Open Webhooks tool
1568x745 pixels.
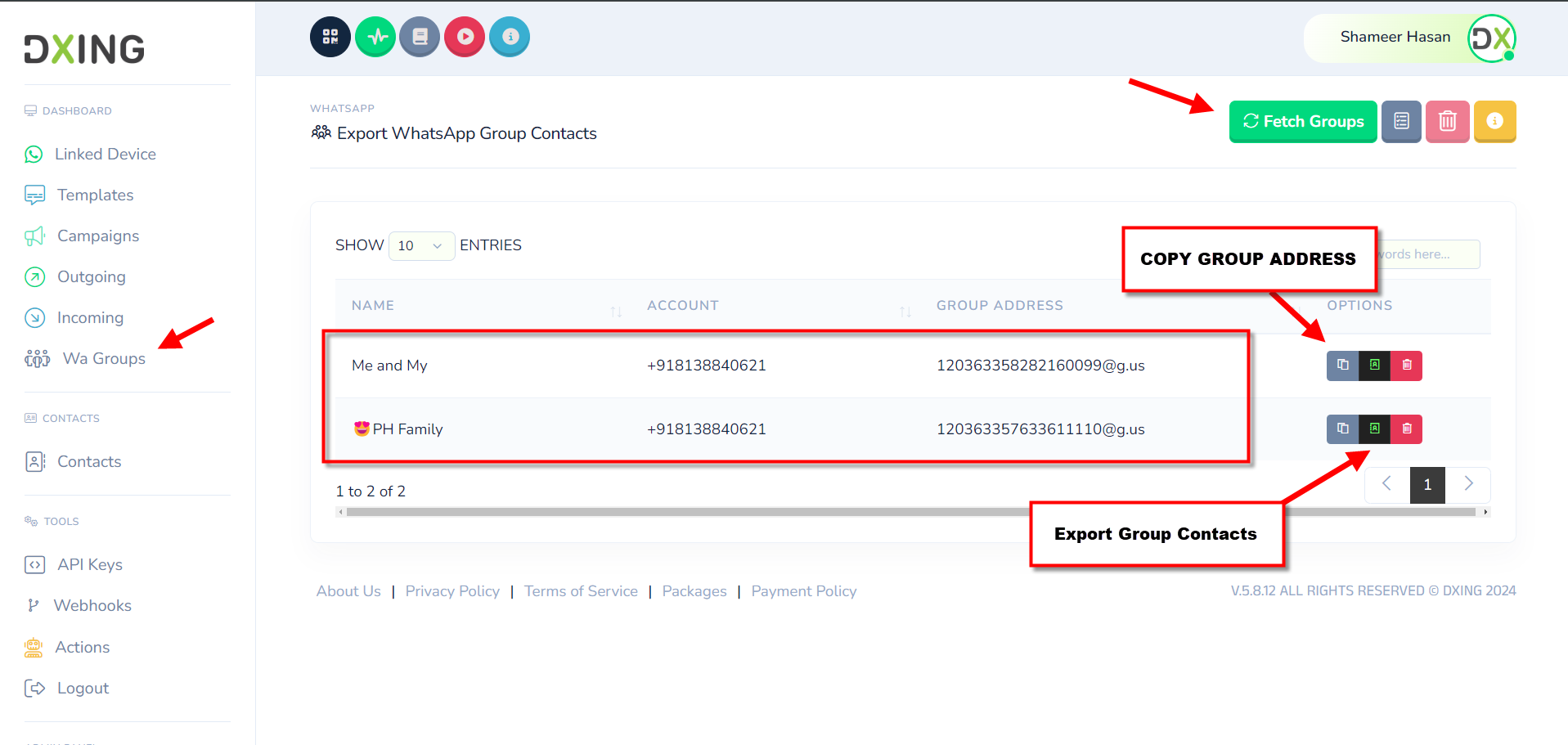pos(79,605)
